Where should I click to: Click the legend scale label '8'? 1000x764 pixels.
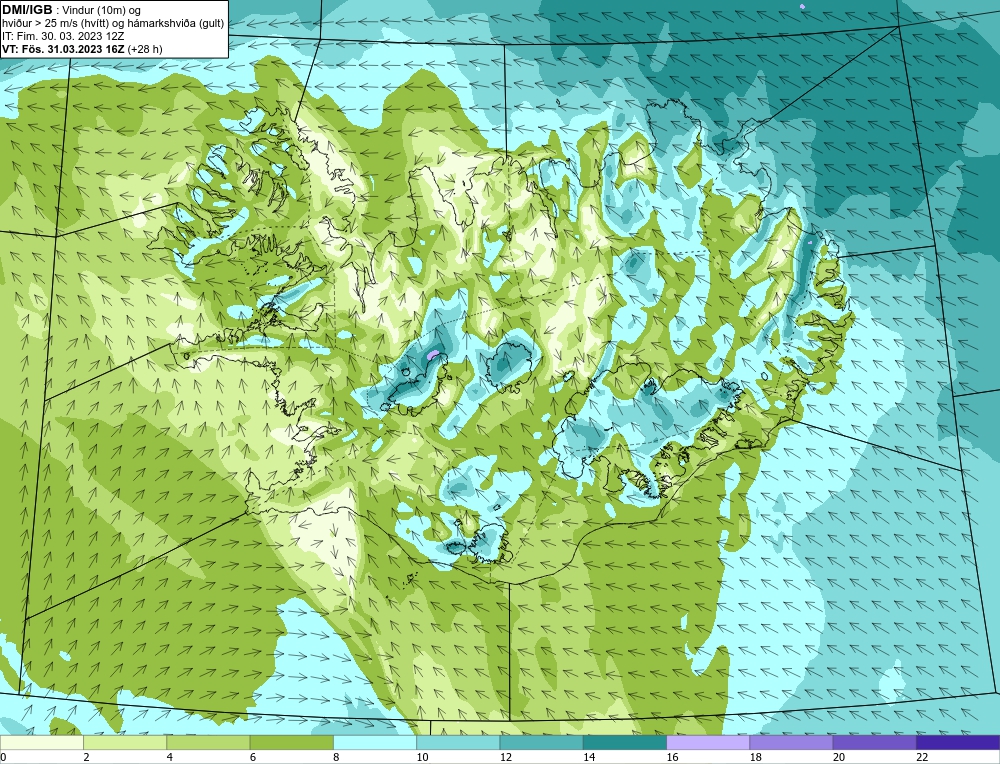pyautogui.click(x=336, y=758)
